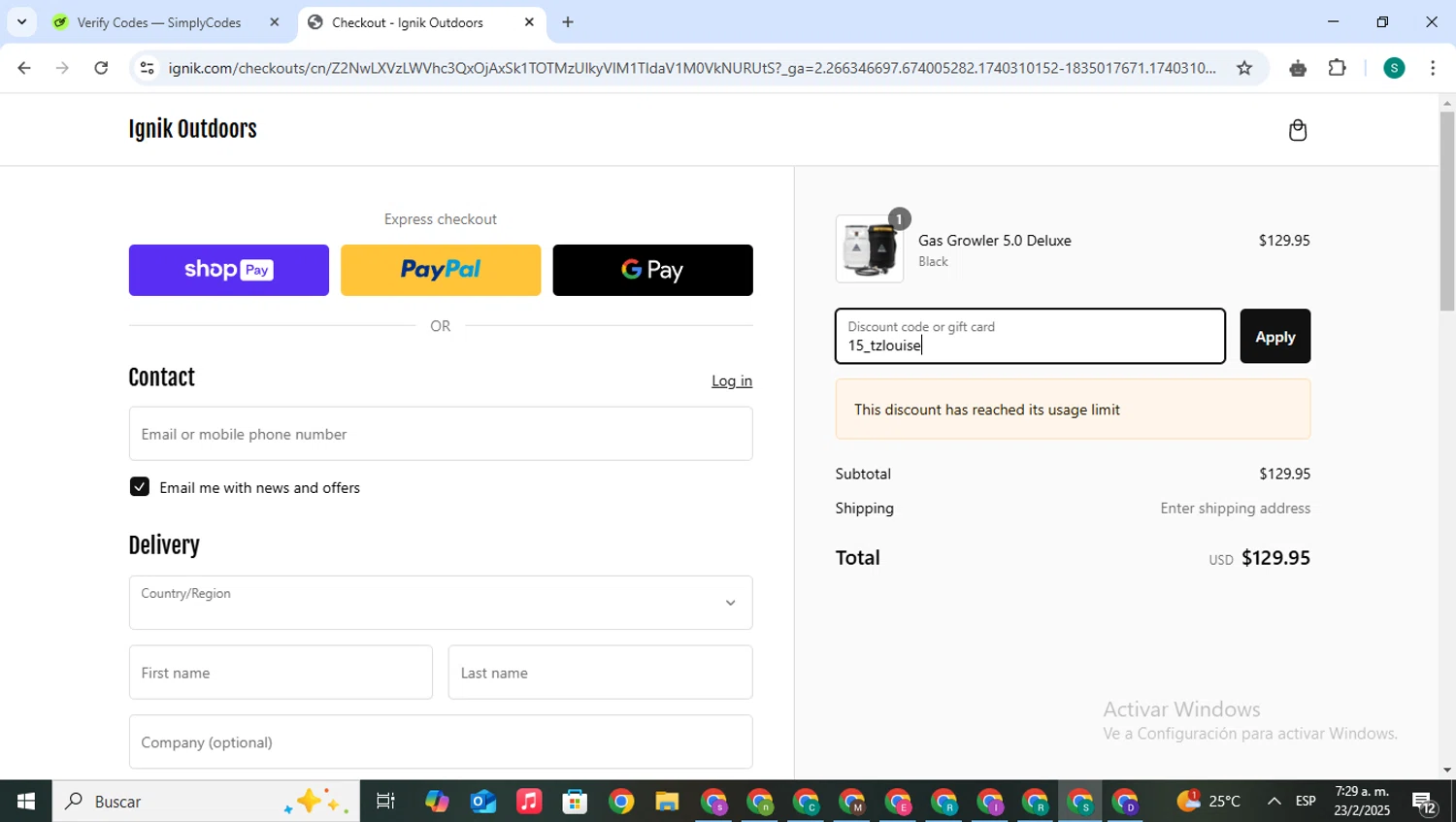Open Chrome profile D on the taskbar
Viewport: 1456px width, 822px height.
[x=1126, y=802]
